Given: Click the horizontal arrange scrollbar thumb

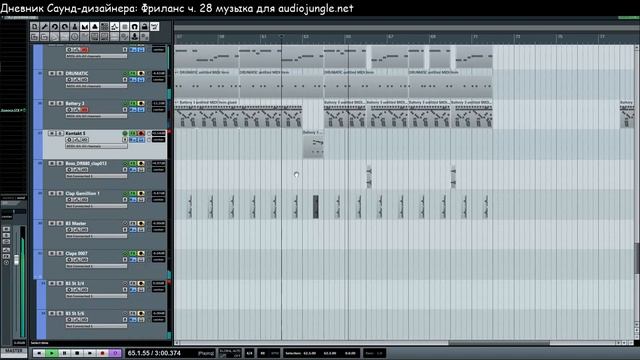Looking at the screenshot, I should (x=499, y=343).
